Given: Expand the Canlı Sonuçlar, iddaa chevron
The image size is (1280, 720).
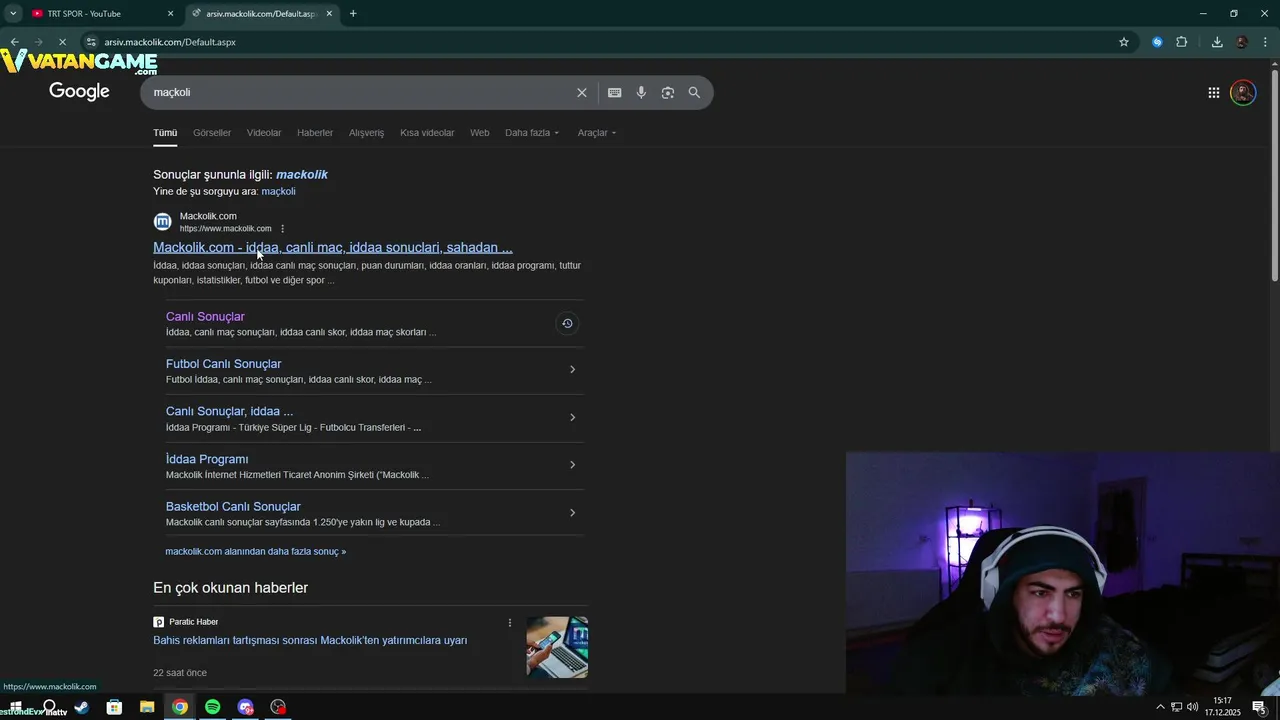Looking at the screenshot, I should tap(572, 417).
